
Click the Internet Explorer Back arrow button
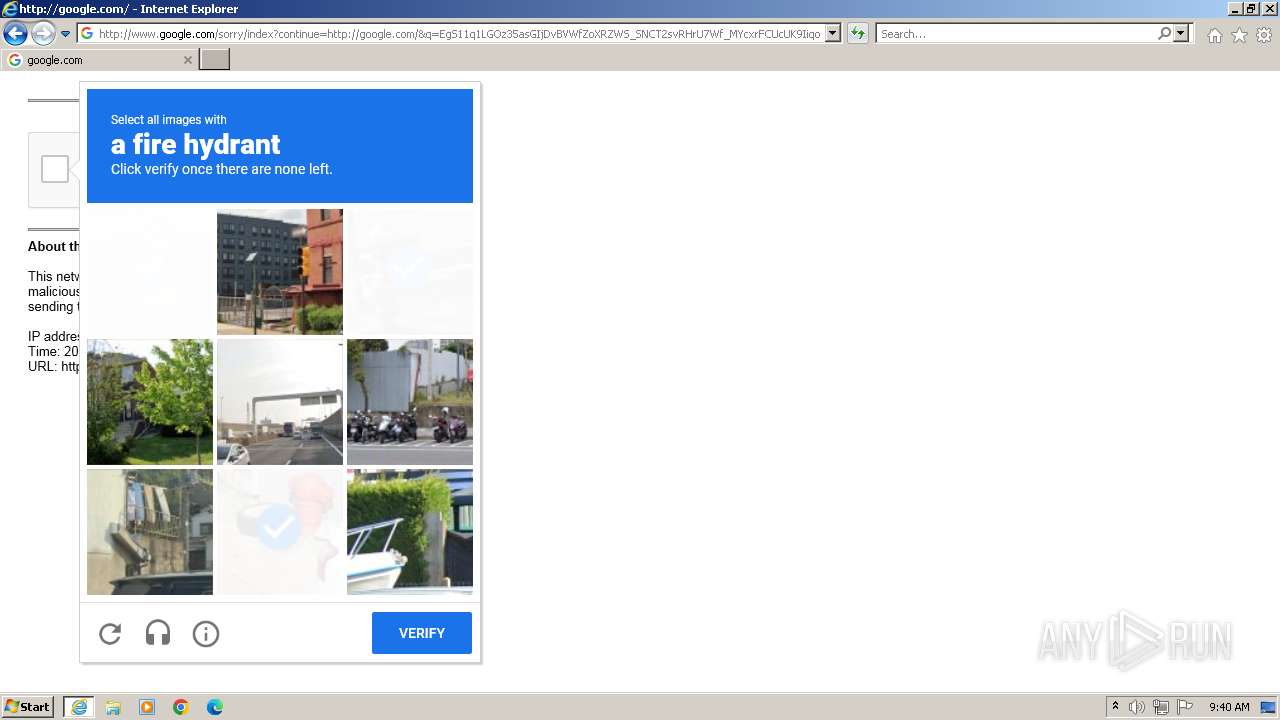point(15,34)
